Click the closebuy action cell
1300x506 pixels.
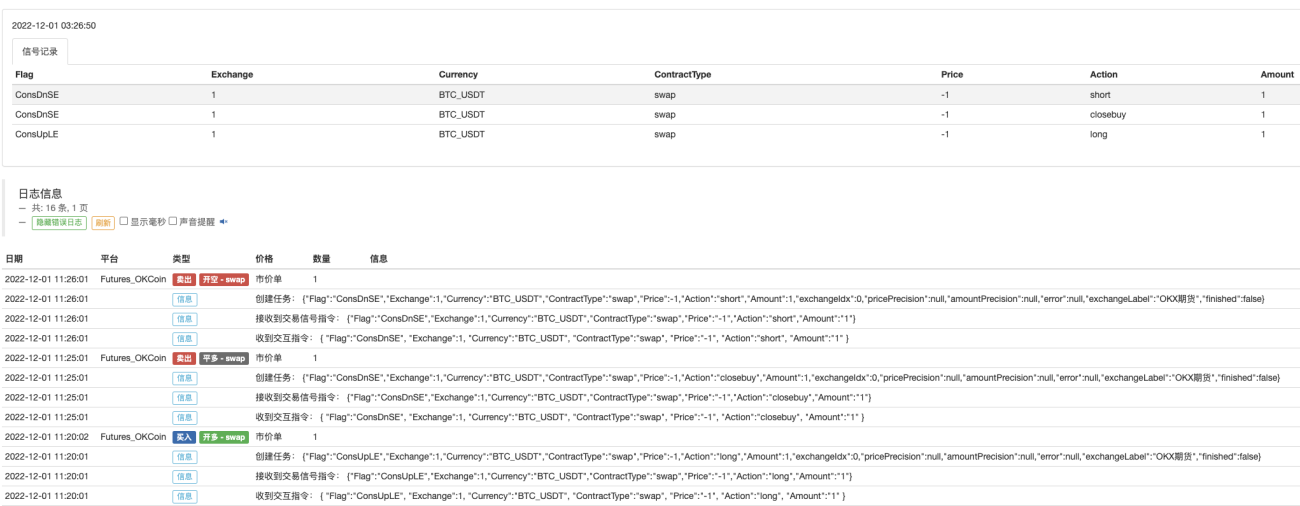(x=1108, y=114)
